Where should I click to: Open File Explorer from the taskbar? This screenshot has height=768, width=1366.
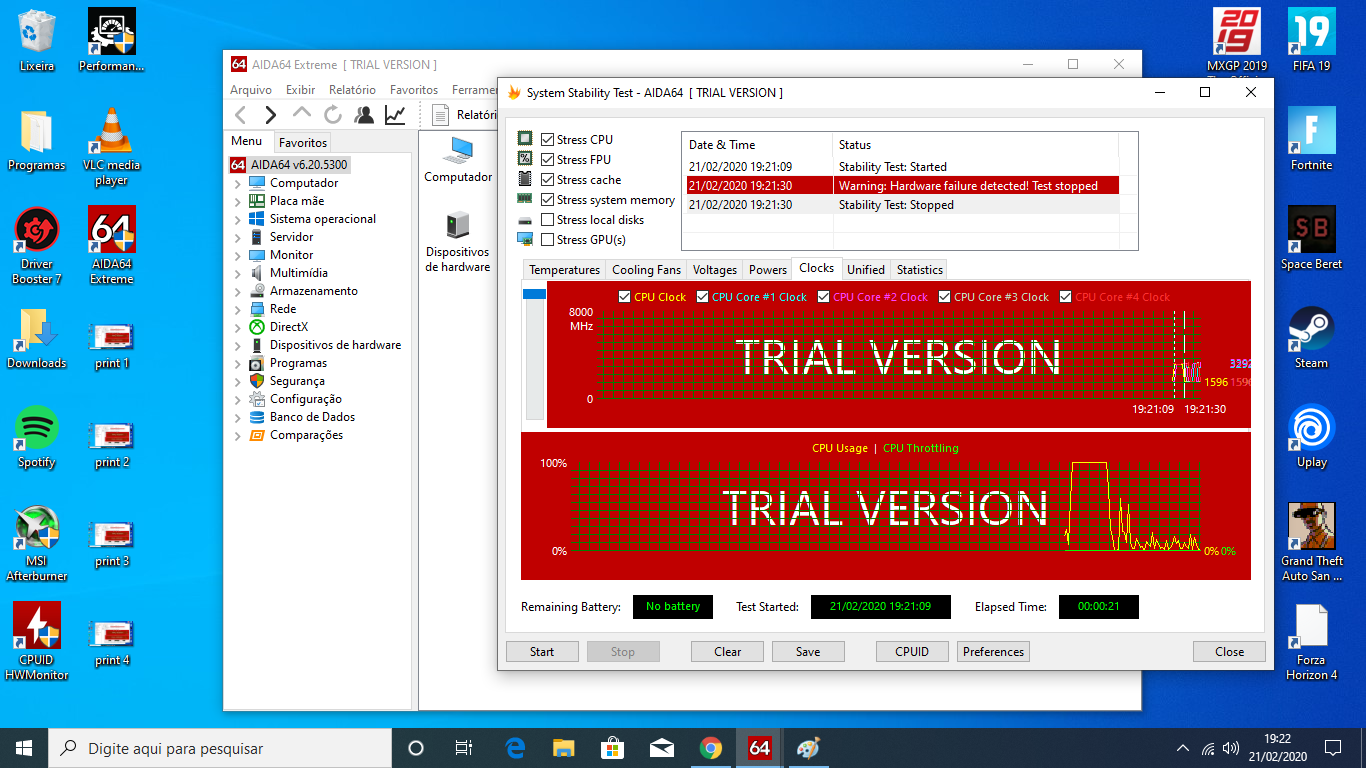click(x=564, y=748)
